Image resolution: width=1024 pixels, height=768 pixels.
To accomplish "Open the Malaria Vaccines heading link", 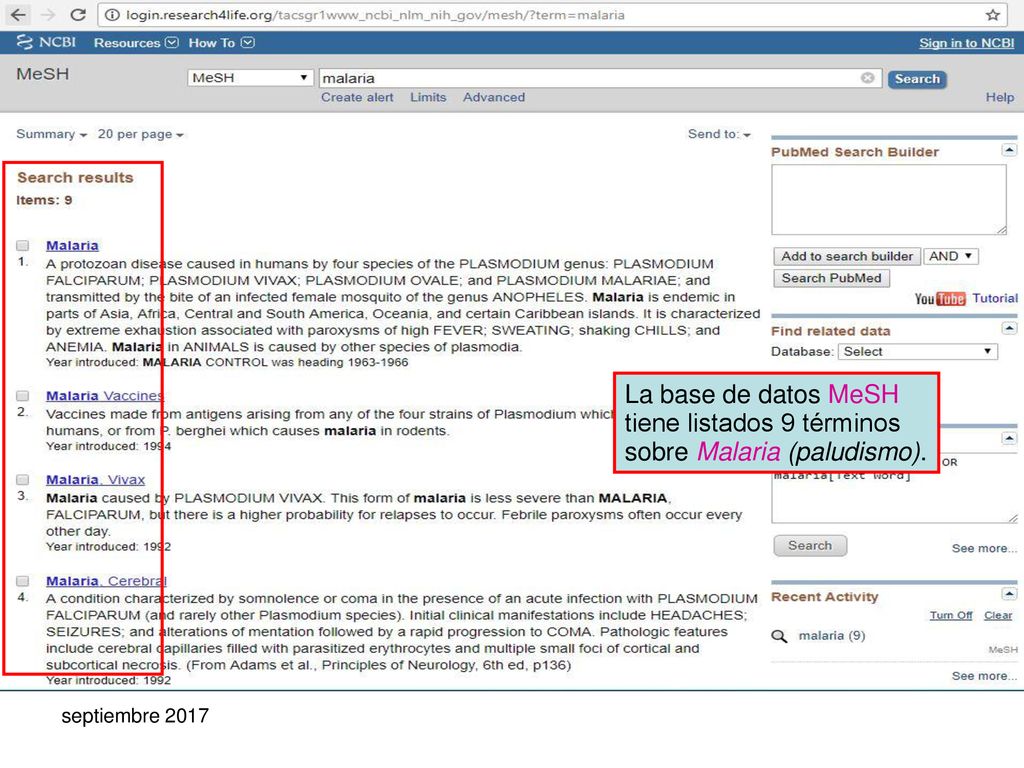I will click(104, 396).
